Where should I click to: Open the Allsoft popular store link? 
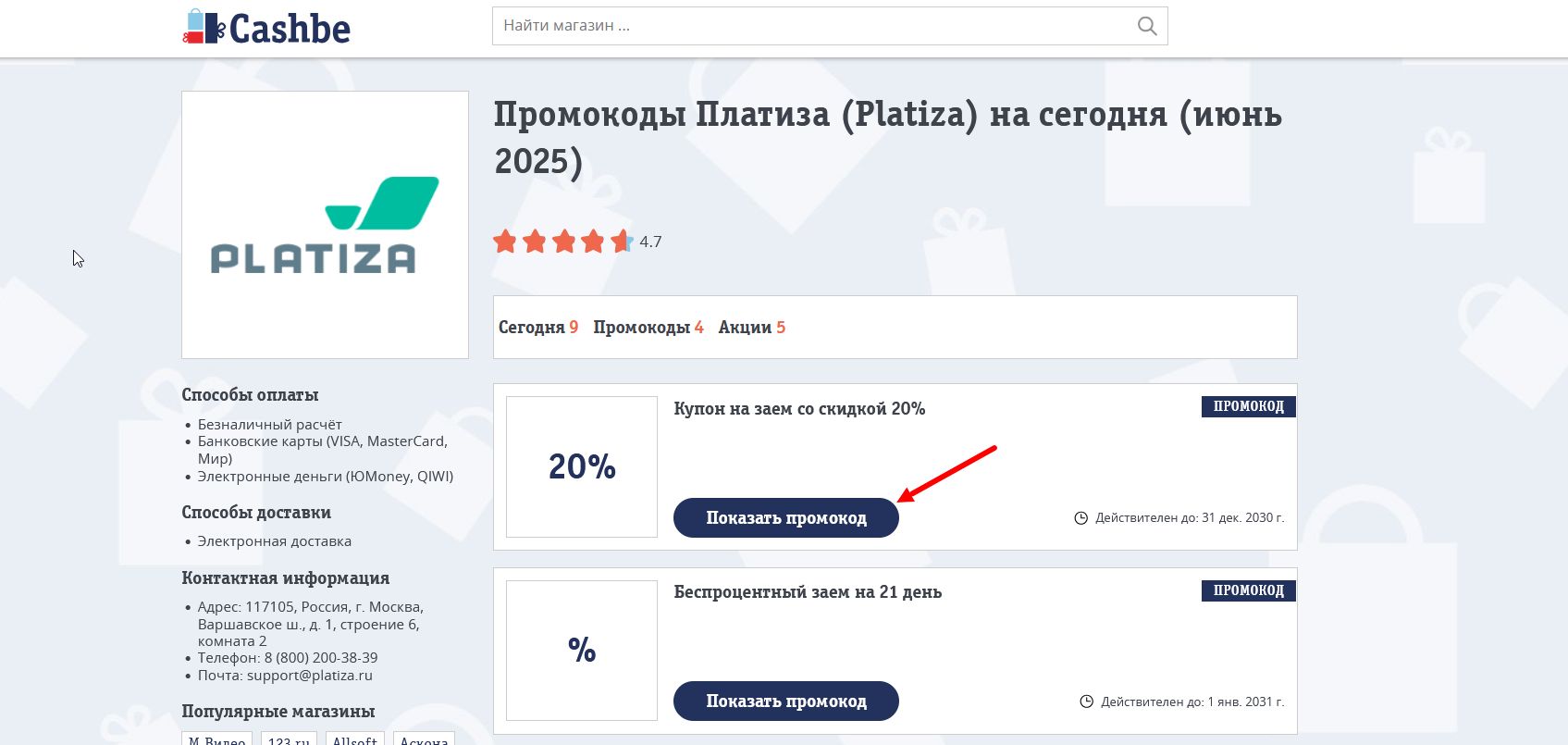tap(355, 740)
